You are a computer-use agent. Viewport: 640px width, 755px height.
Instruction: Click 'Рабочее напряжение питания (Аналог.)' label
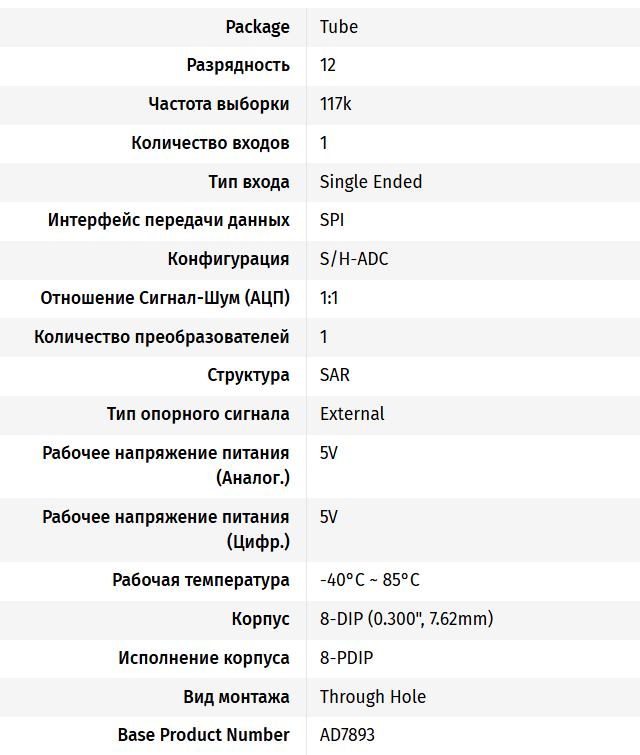[166, 465]
